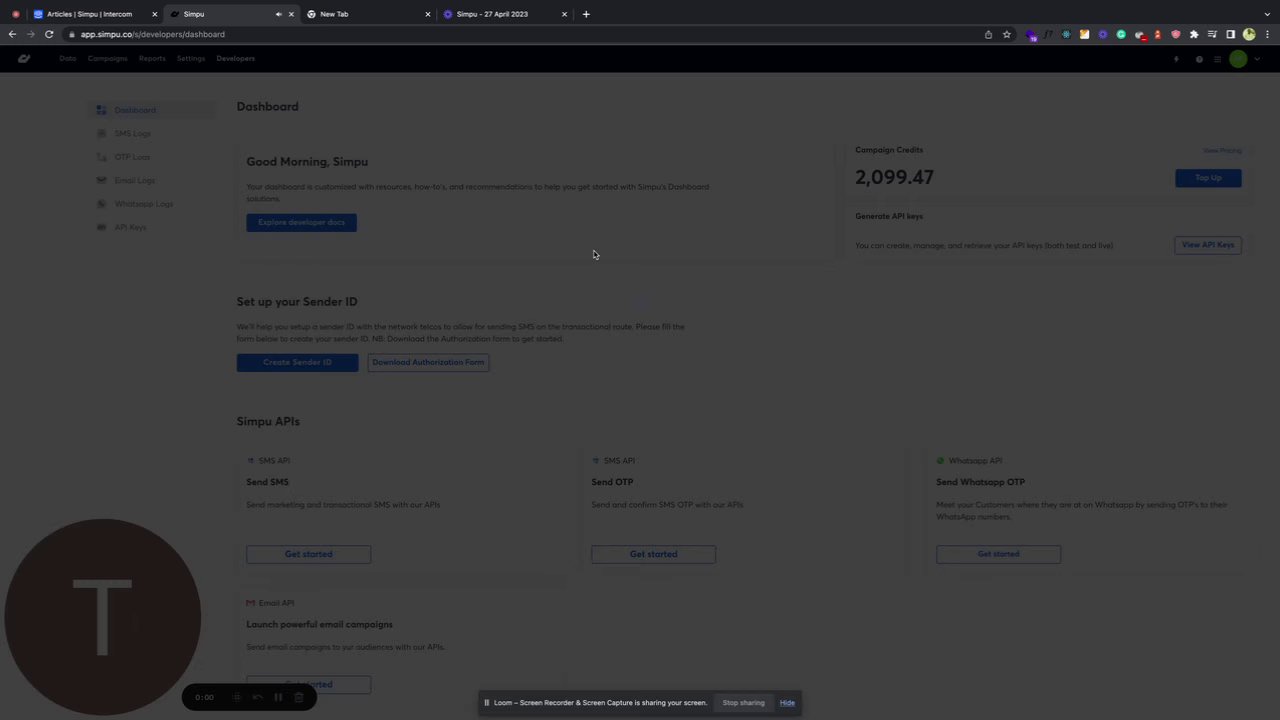Expand the account dropdown chevron beside the avatar
Screen dimensions: 1280x720
pos(1257,59)
